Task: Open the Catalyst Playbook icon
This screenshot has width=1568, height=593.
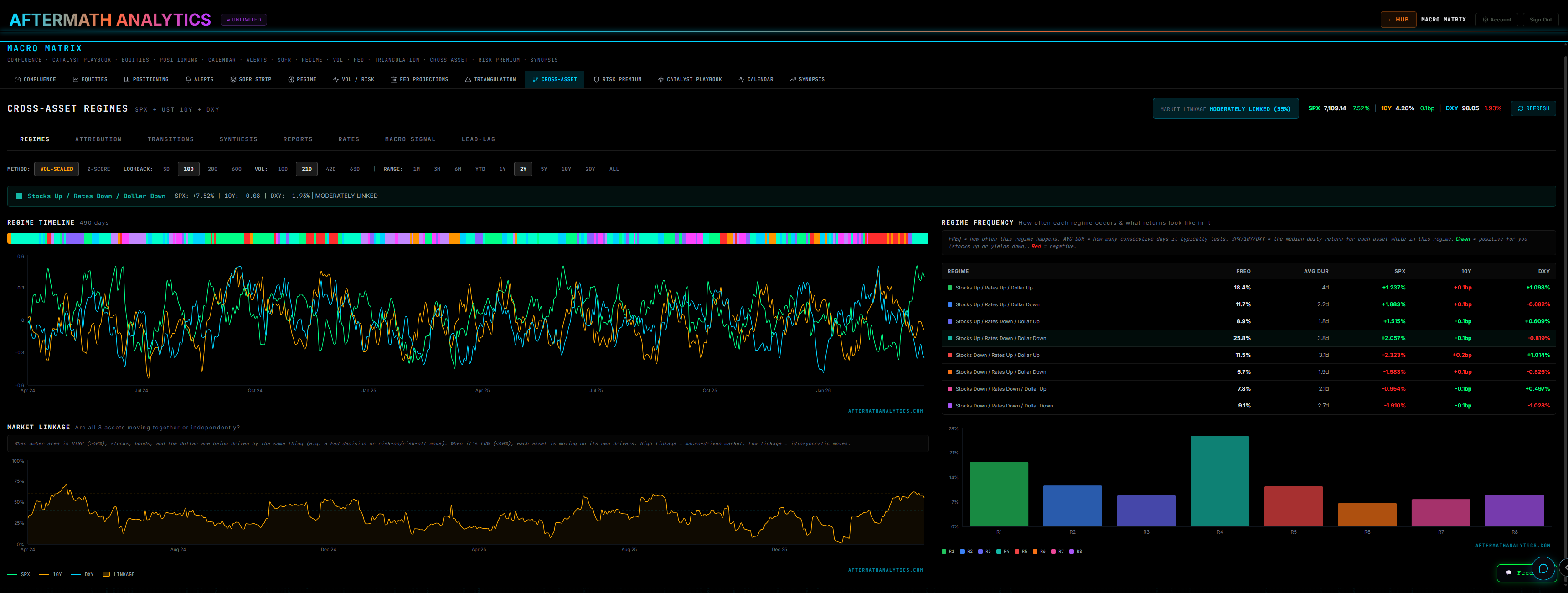Action: coord(660,79)
